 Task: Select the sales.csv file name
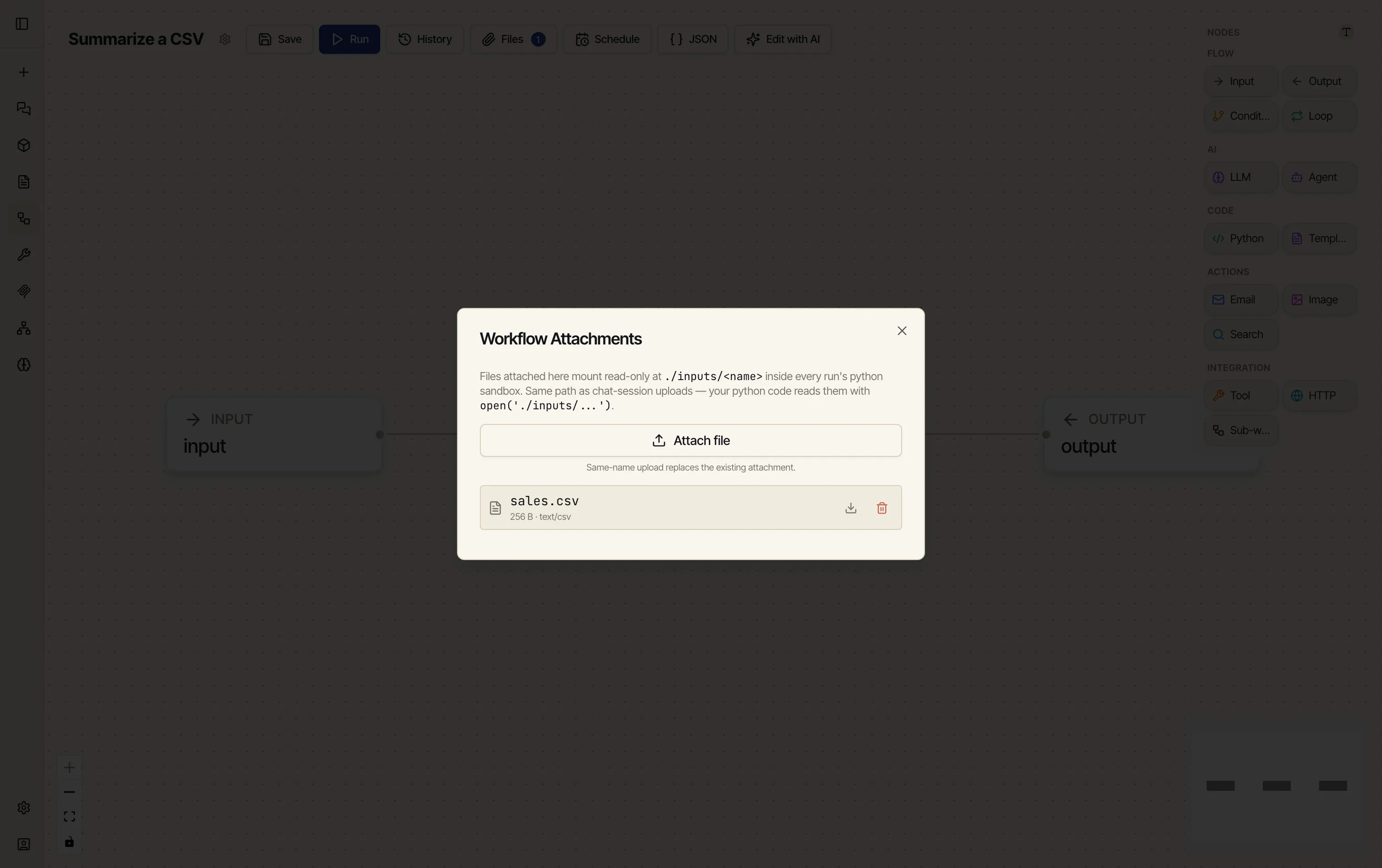point(544,501)
